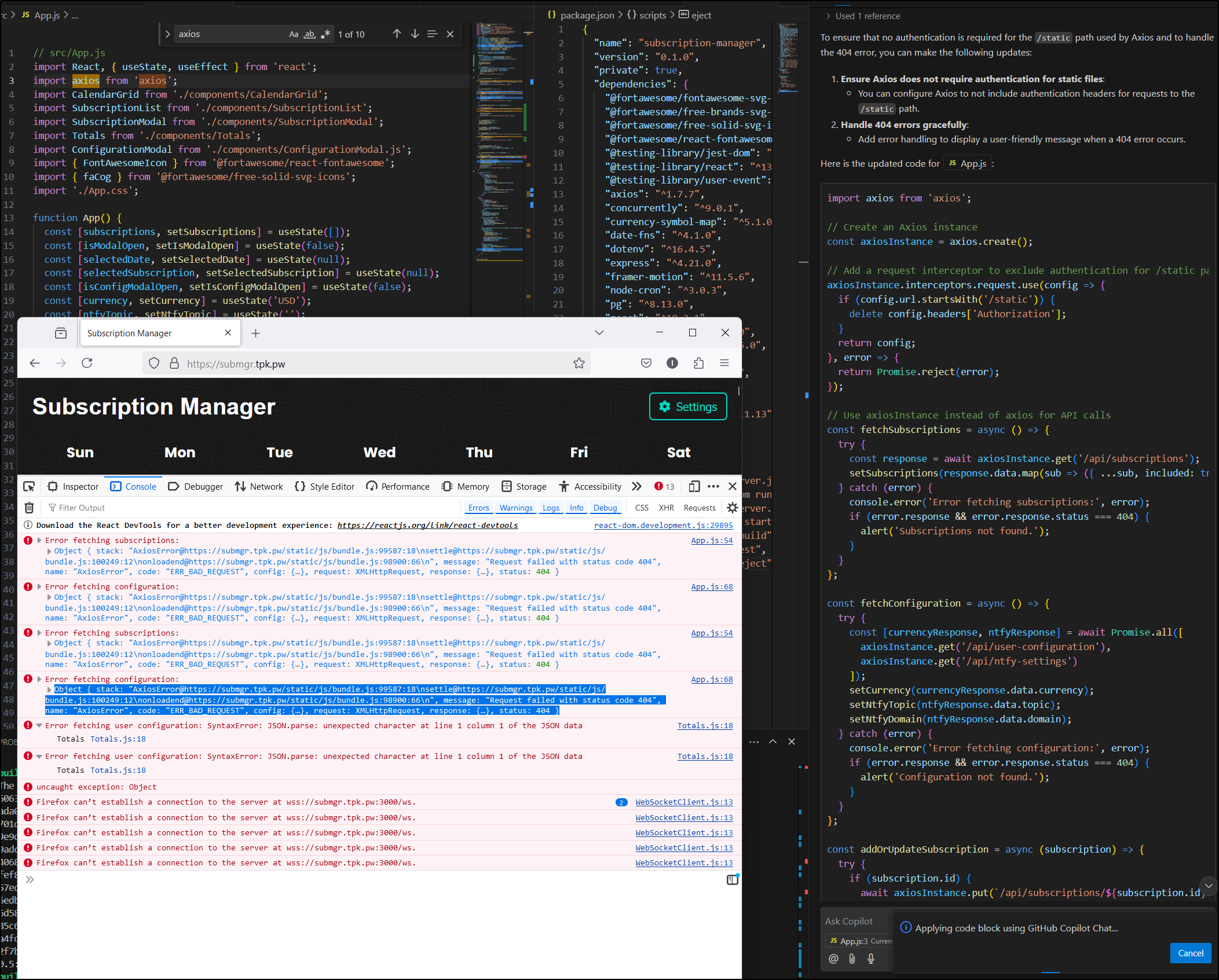Toggle Match Whole Word in find widget

click(x=310, y=34)
